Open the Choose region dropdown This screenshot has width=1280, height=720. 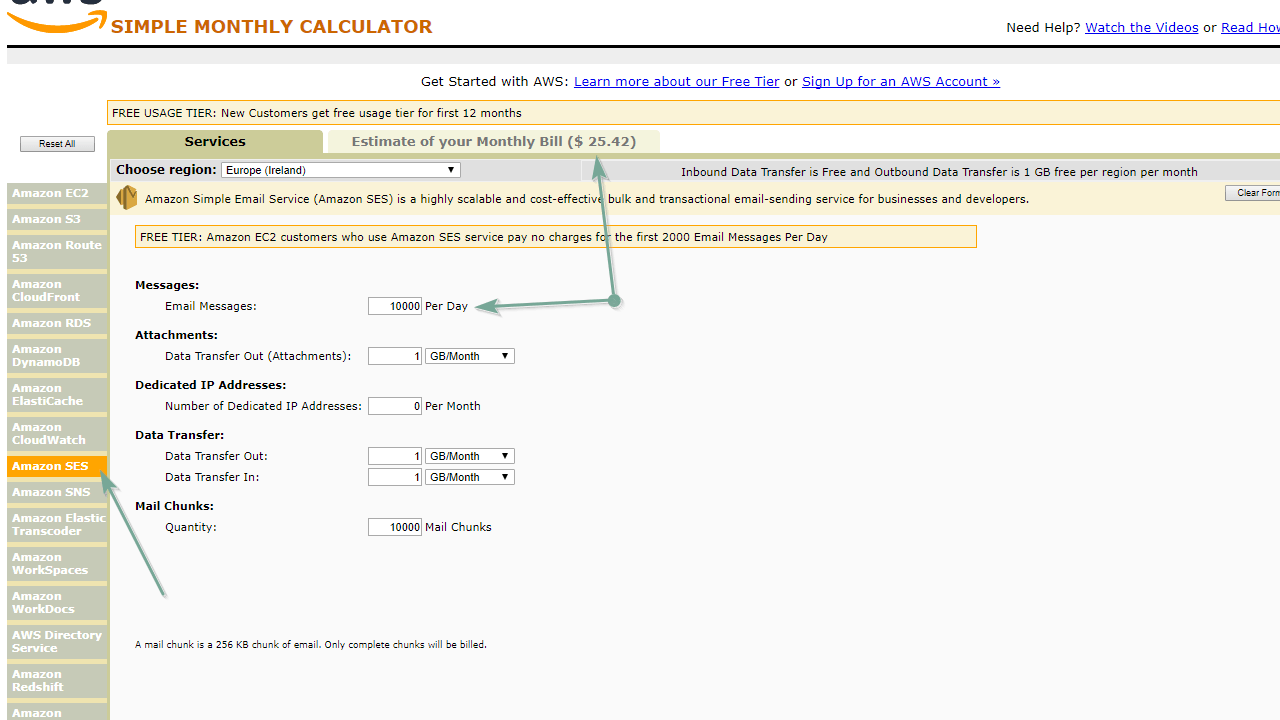340,170
